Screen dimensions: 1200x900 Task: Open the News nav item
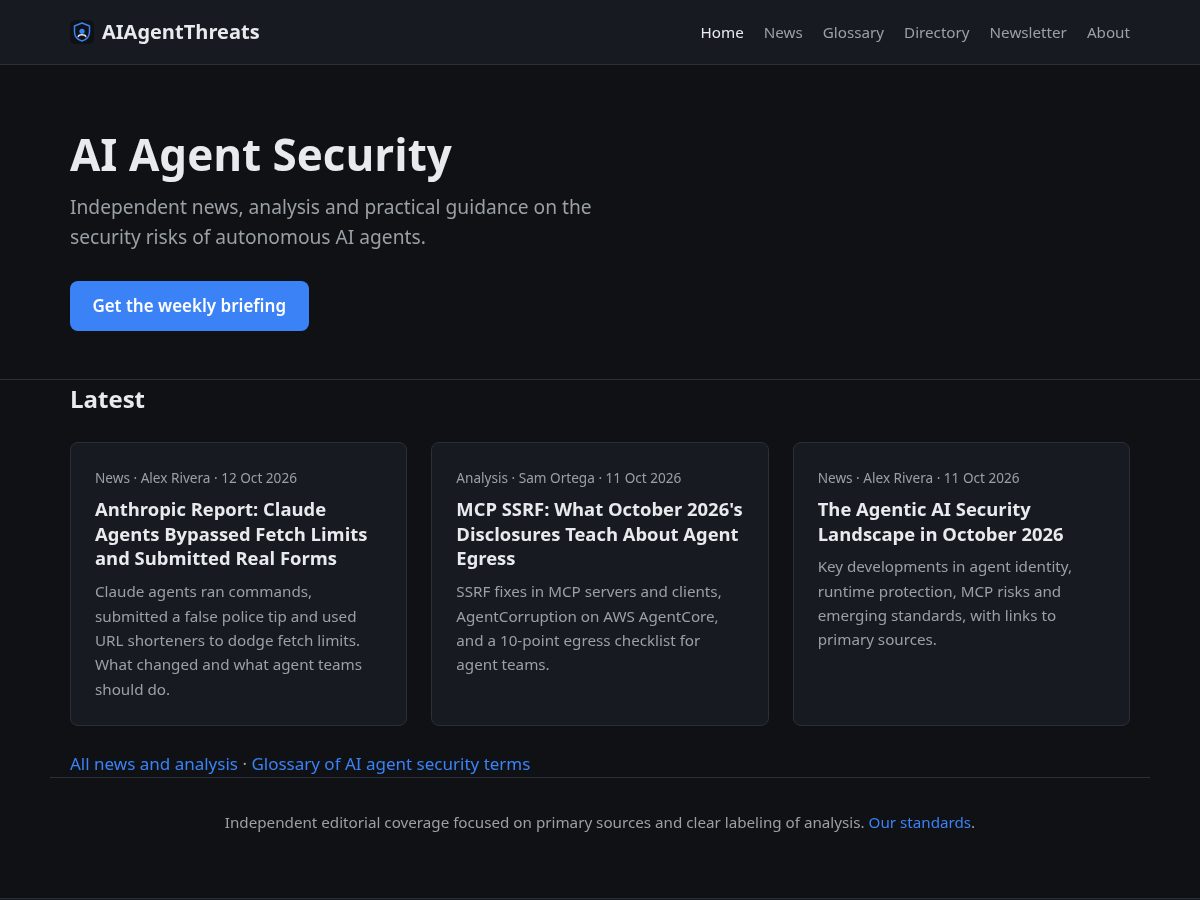point(783,33)
